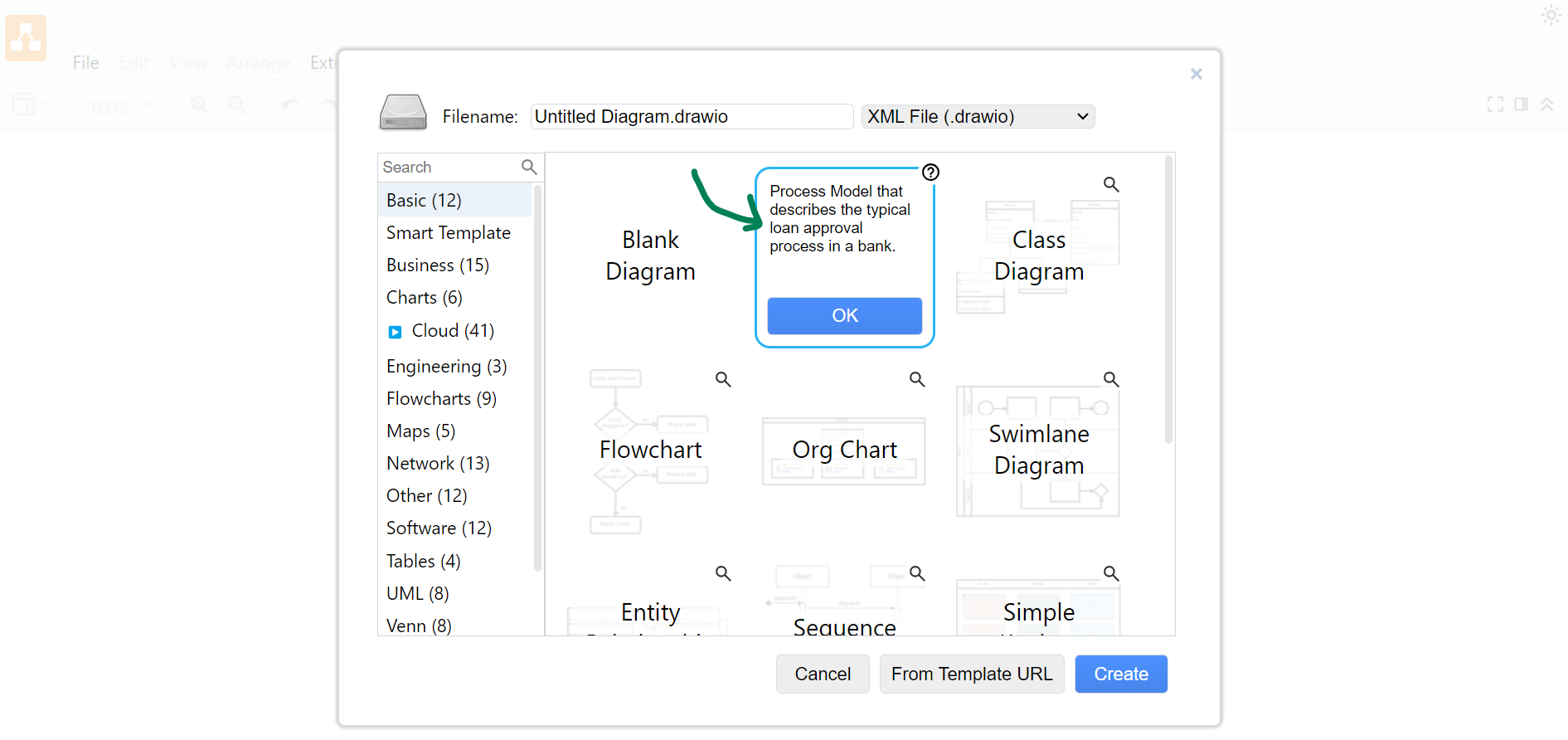This screenshot has height=740, width=1568.
Task: Preview the Class Diagram template with magnifier
Action: 1111,184
